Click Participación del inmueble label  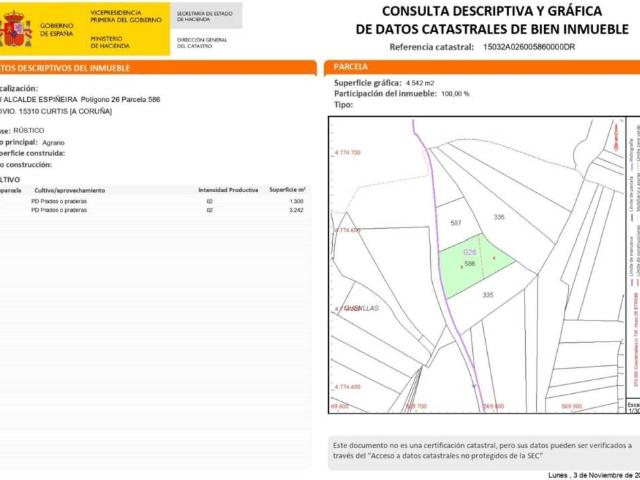pyautogui.click(x=385, y=93)
